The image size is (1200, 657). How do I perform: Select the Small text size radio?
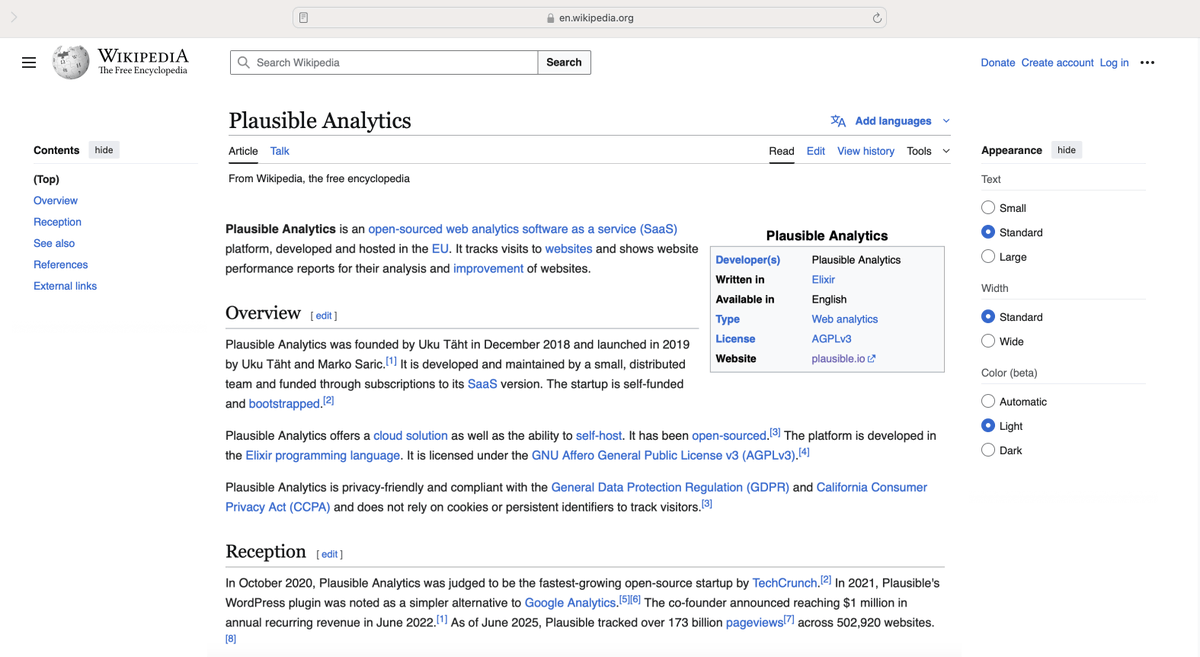[988, 208]
